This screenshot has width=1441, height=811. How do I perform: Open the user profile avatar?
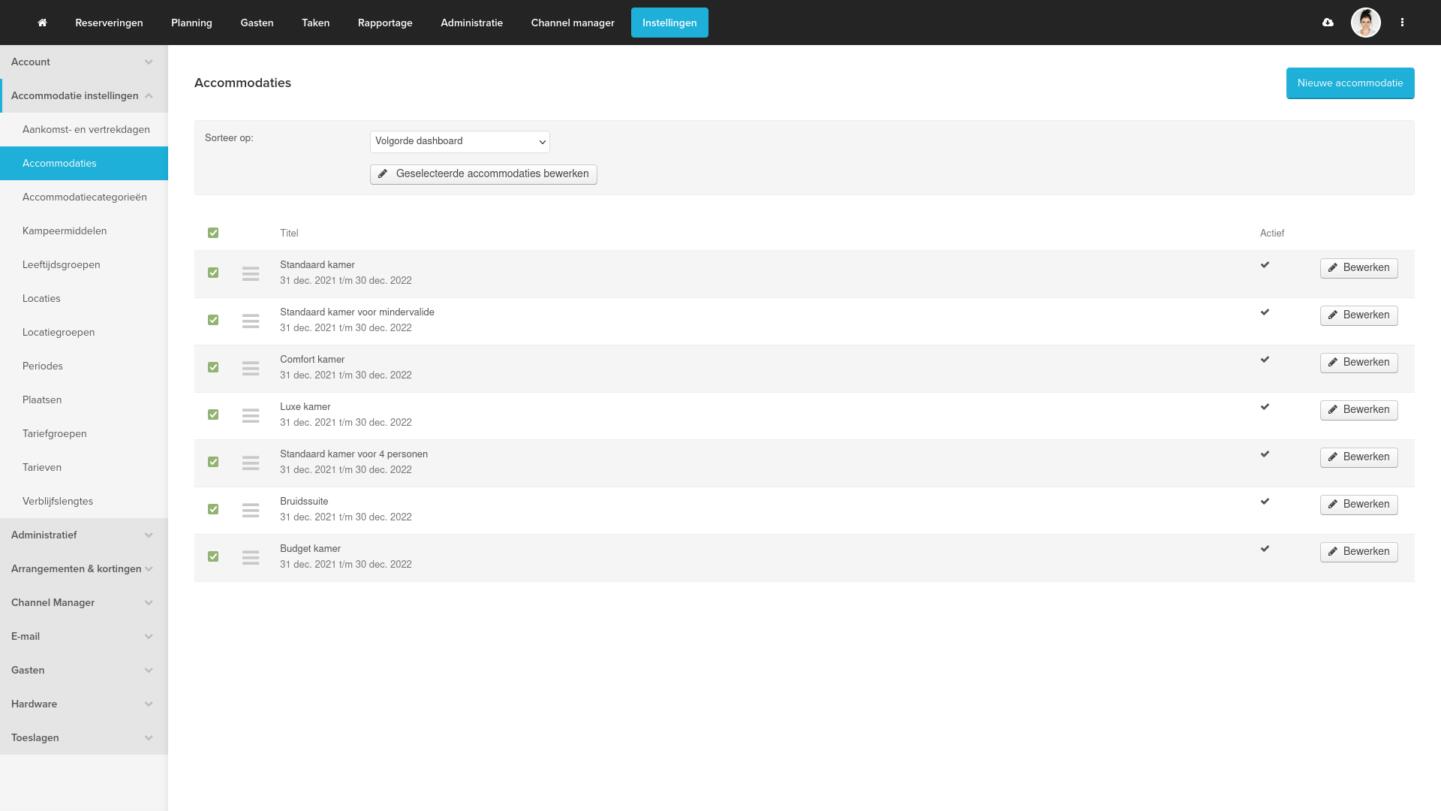pos(1365,22)
